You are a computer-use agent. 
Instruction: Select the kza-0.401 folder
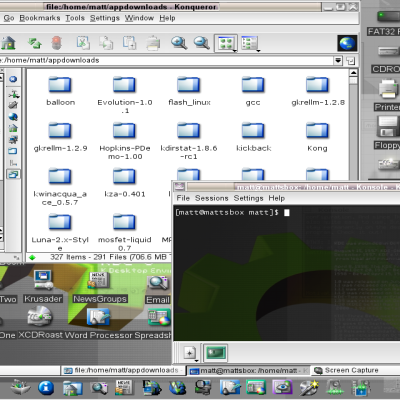click(x=124, y=183)
